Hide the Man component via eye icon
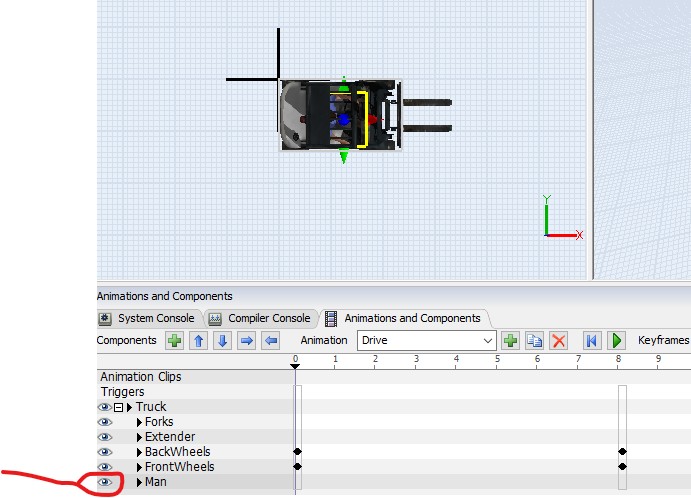 pos(105,482)
